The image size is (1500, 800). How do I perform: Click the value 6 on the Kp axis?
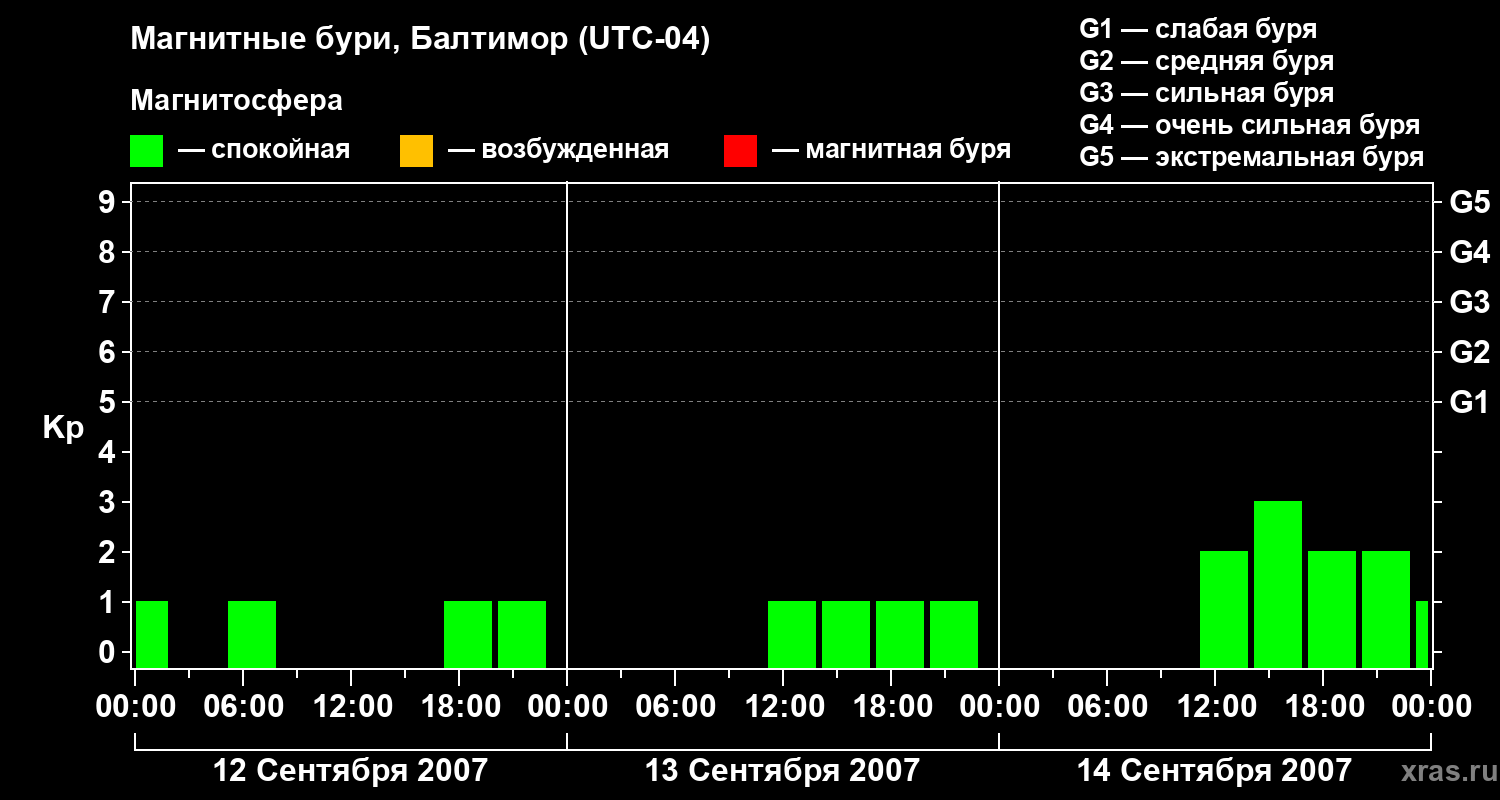tap(109, 352)
